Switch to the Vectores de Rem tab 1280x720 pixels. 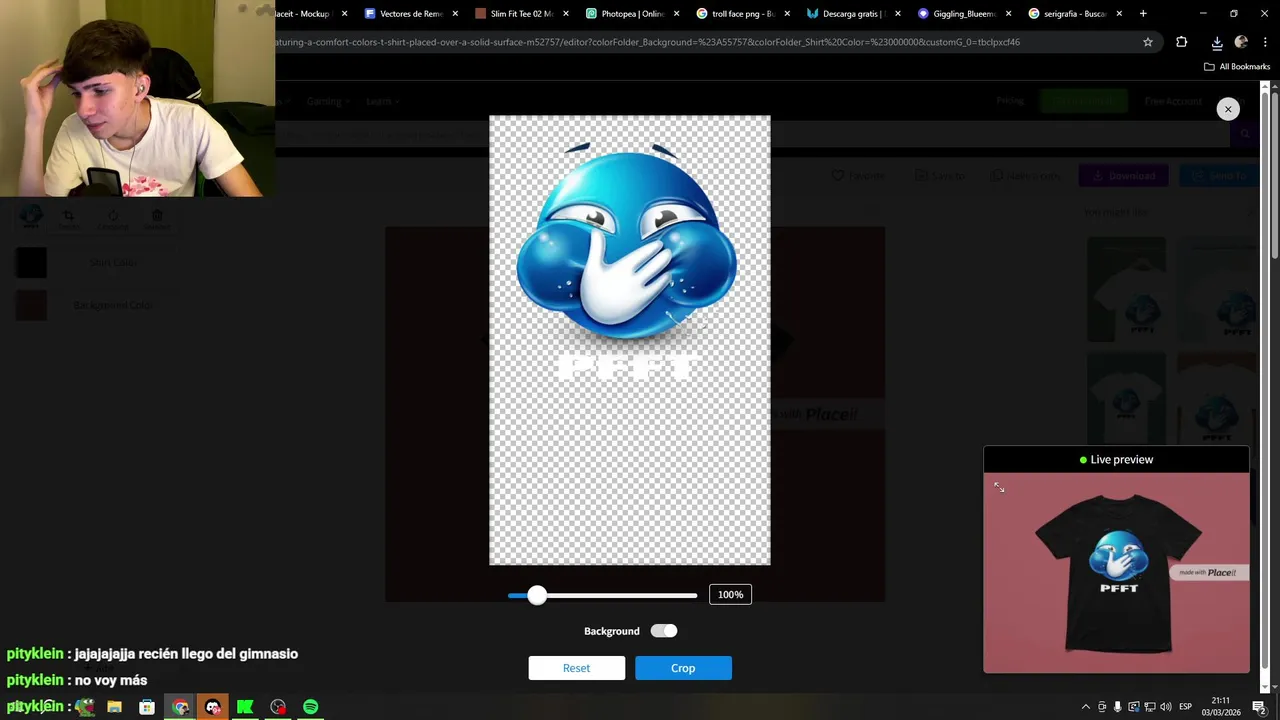(x=411, y=14)
